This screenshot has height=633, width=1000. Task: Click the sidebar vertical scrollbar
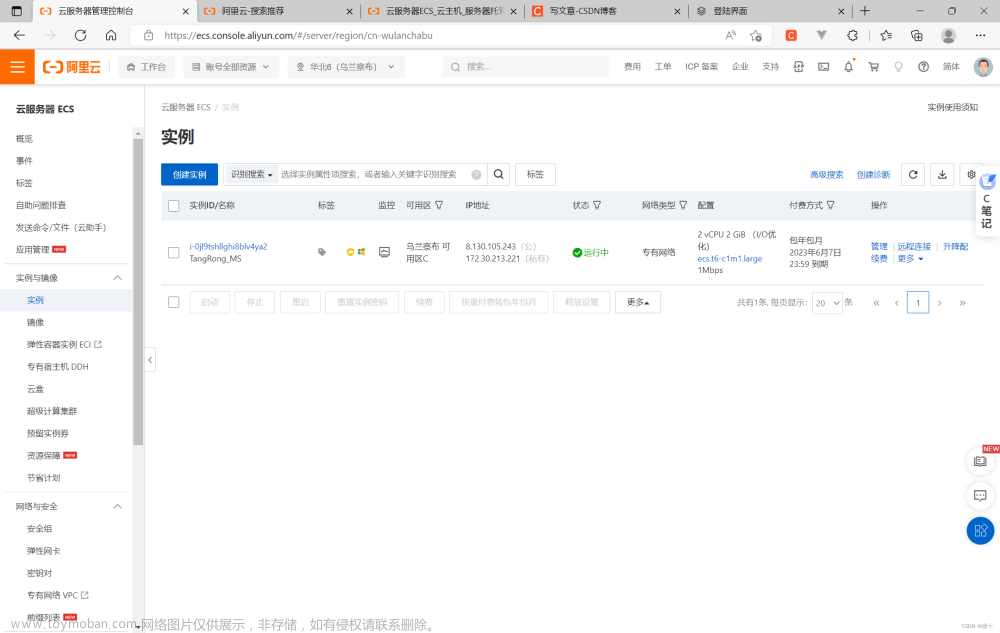coord(138,292)
